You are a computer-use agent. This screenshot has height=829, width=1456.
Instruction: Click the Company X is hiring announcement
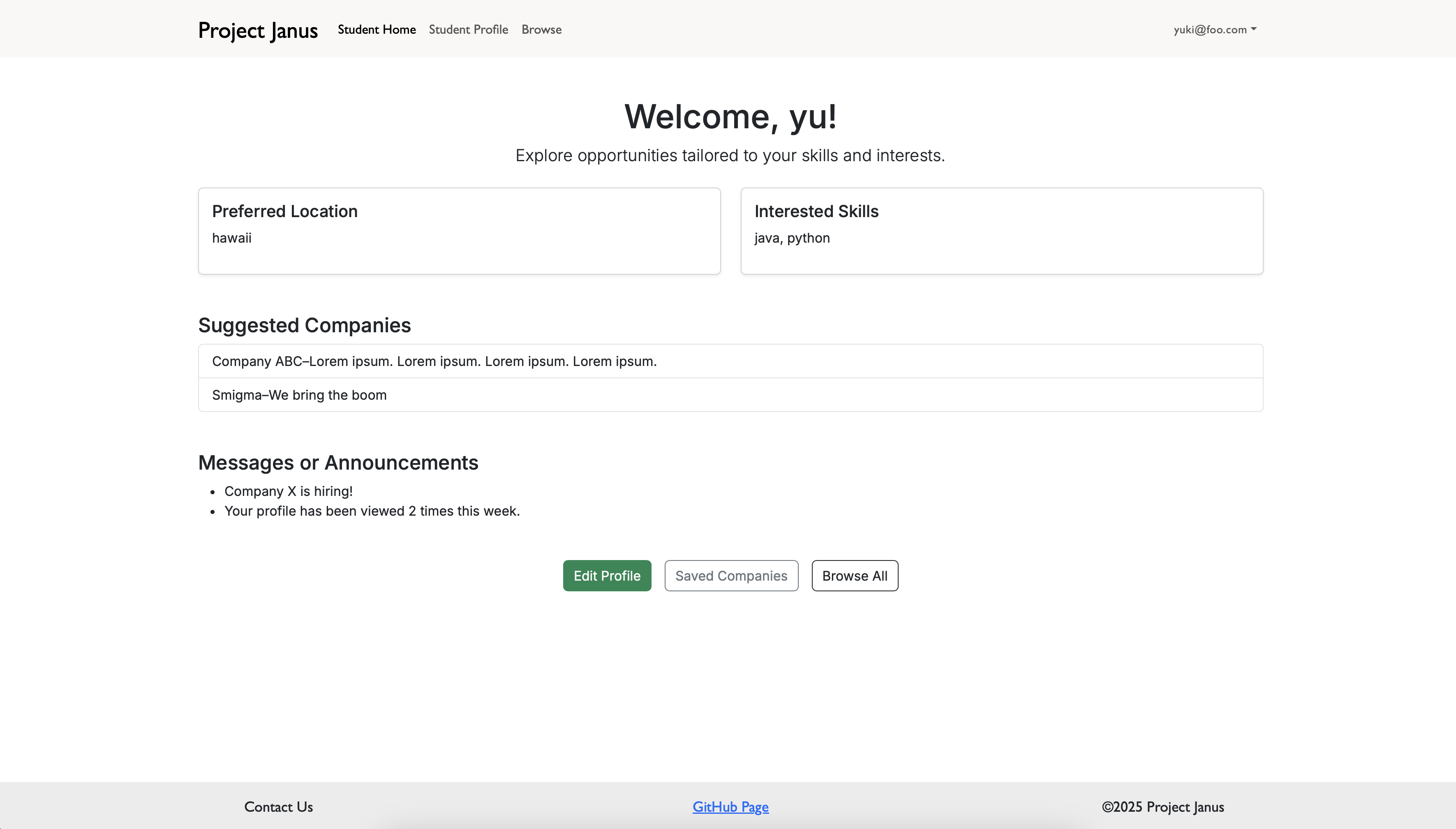[288, 491]
